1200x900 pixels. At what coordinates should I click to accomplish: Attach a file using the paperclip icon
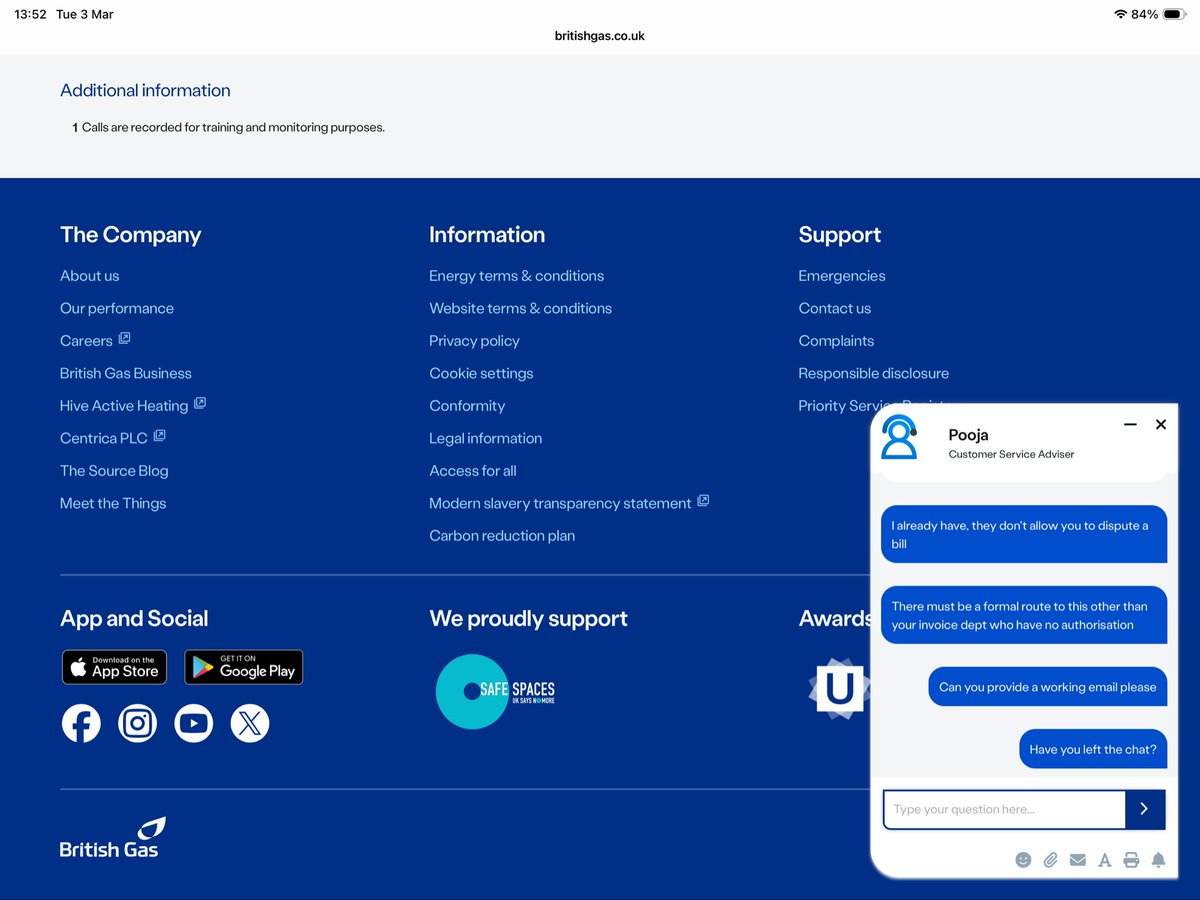click(x=1050, y=859)
